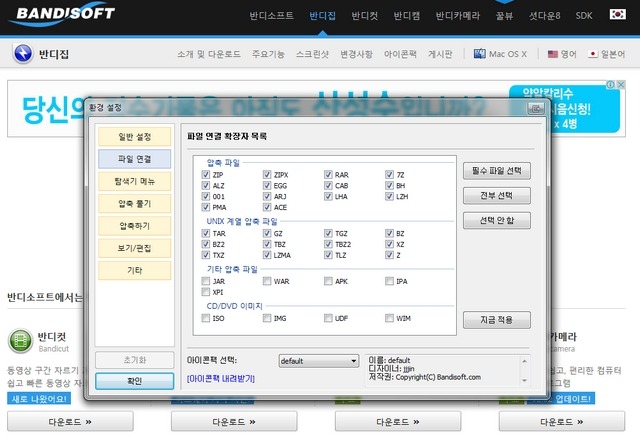Open the 반디캠 top menu
The image size is (640, 448).
(407, 16)
